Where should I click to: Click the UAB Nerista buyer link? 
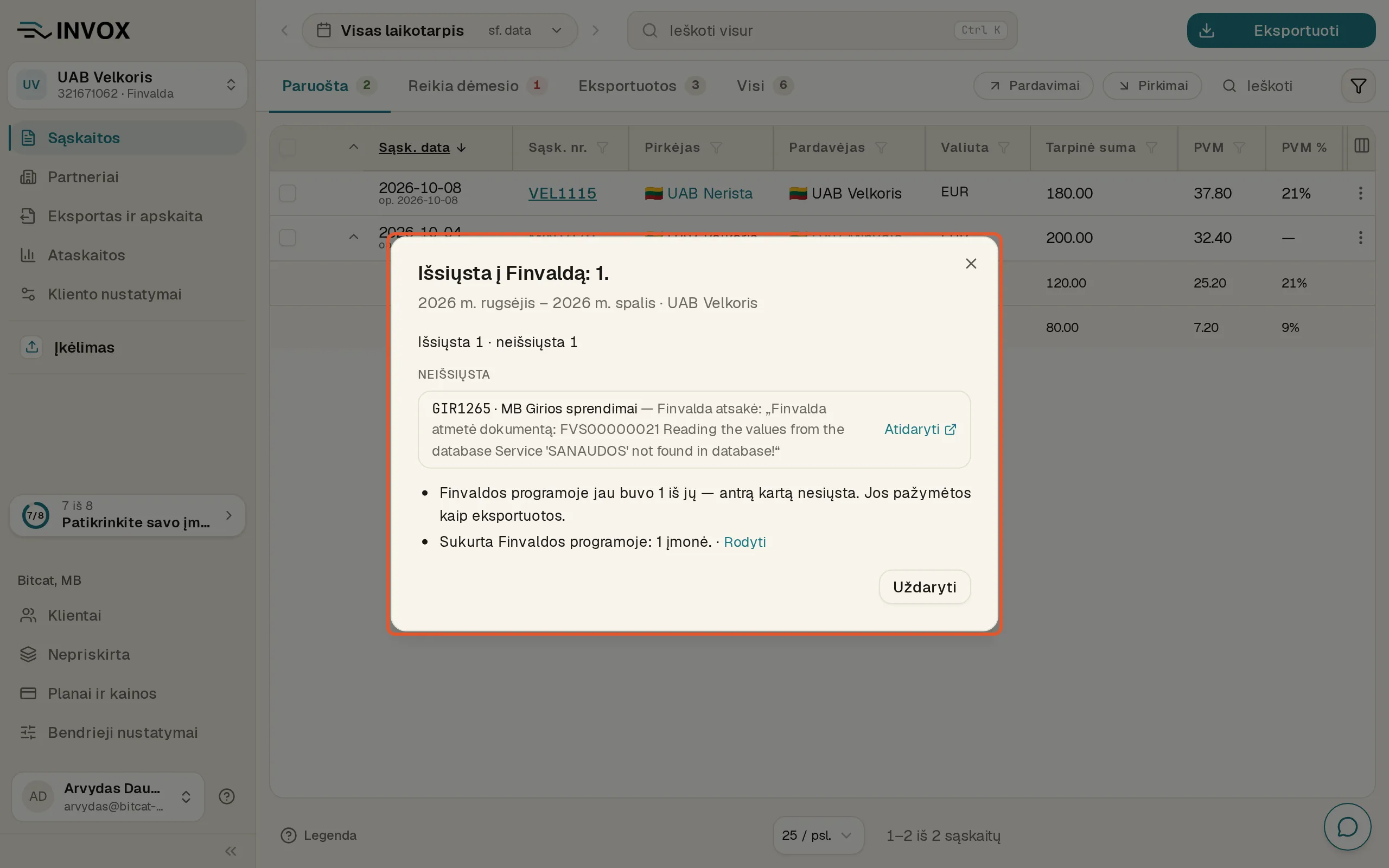pos(710,194)
